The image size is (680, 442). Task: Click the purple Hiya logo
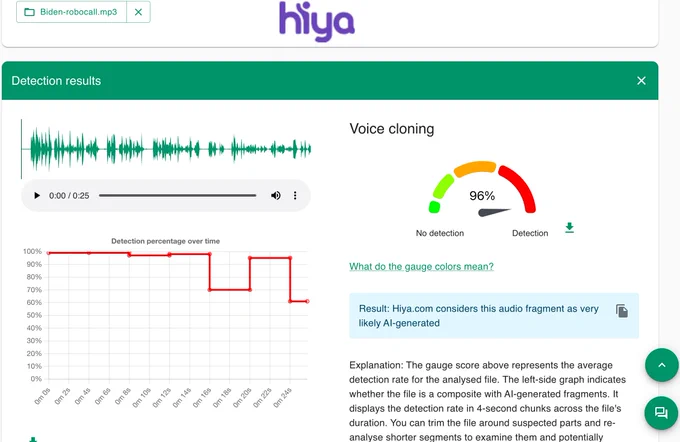pos(317,21)
